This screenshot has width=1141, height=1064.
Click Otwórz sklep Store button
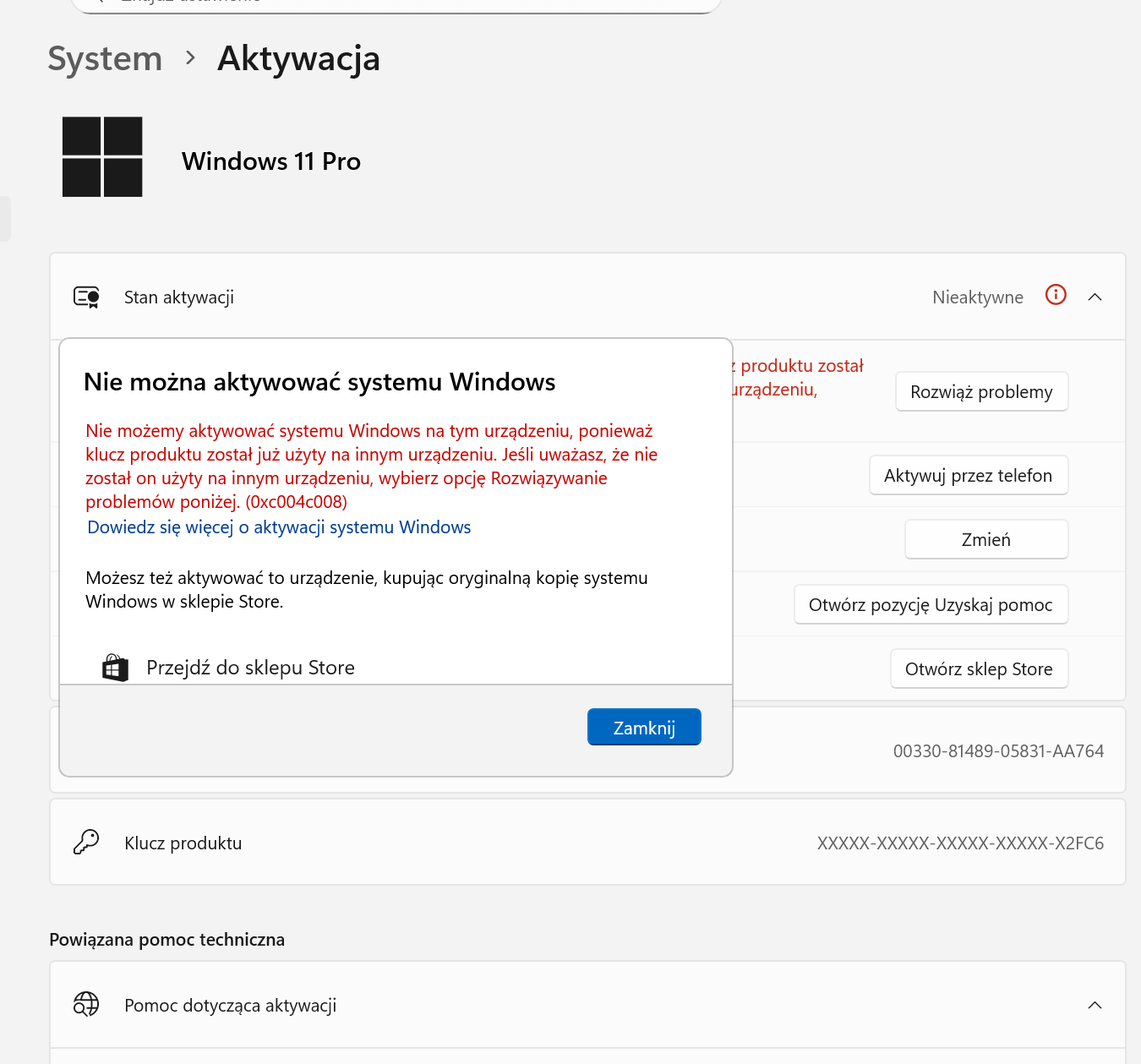coord(979,669)
